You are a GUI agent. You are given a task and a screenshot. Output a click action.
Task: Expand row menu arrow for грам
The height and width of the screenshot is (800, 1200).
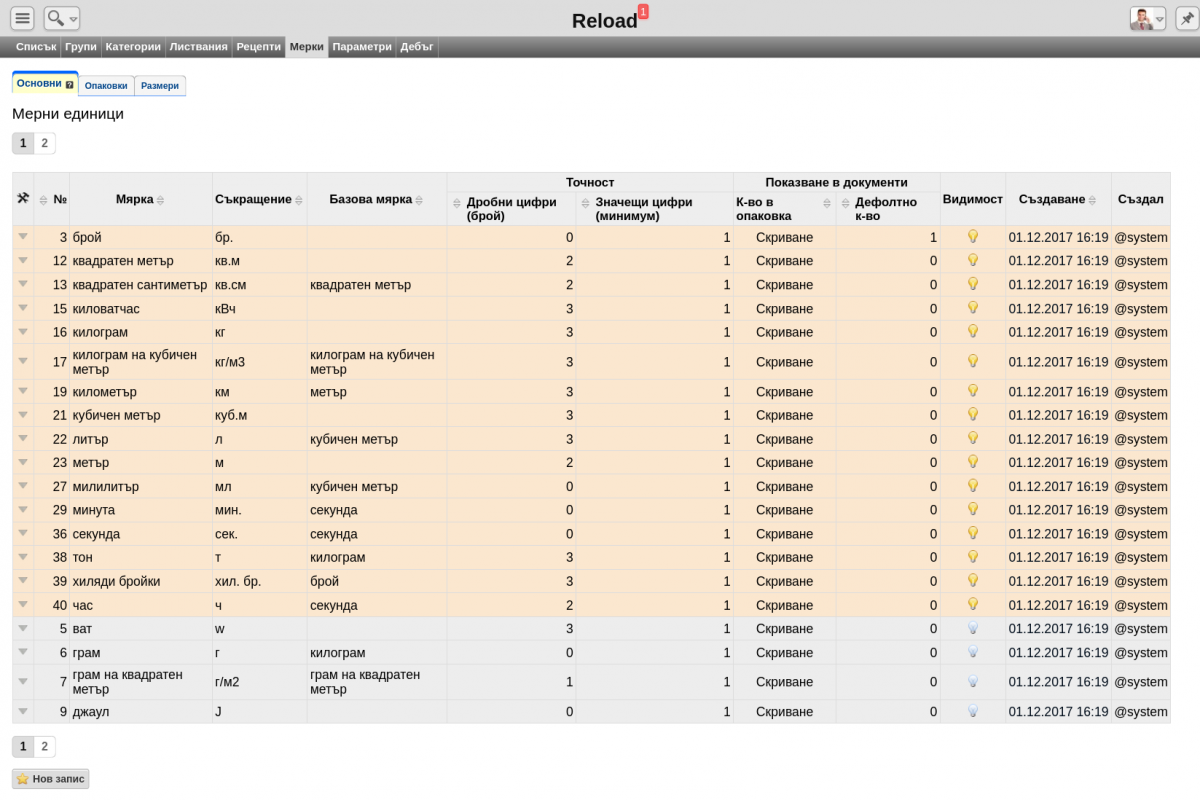point(23,652)
